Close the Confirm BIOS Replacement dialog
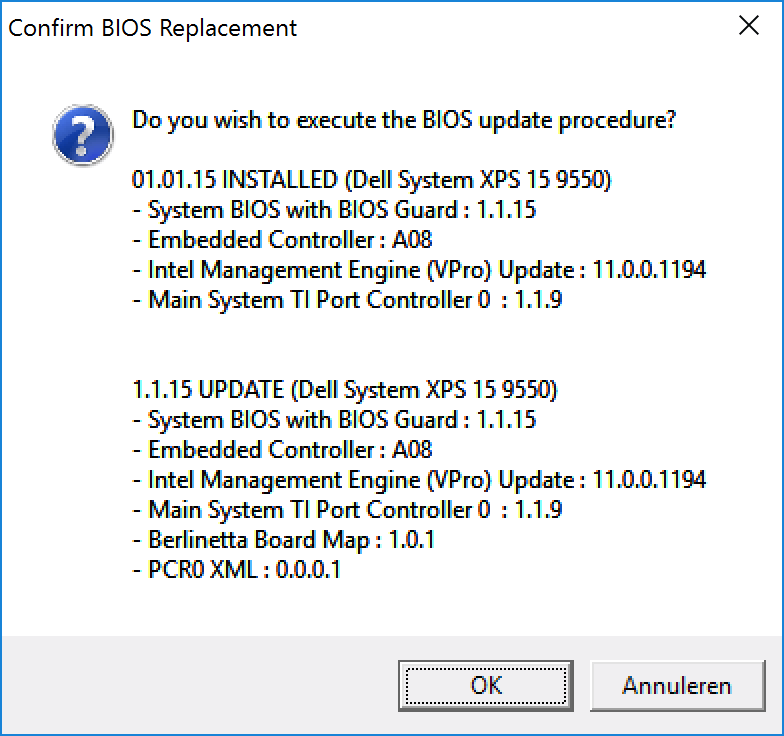This screenshot has width=784, height=736. [749, 27]
